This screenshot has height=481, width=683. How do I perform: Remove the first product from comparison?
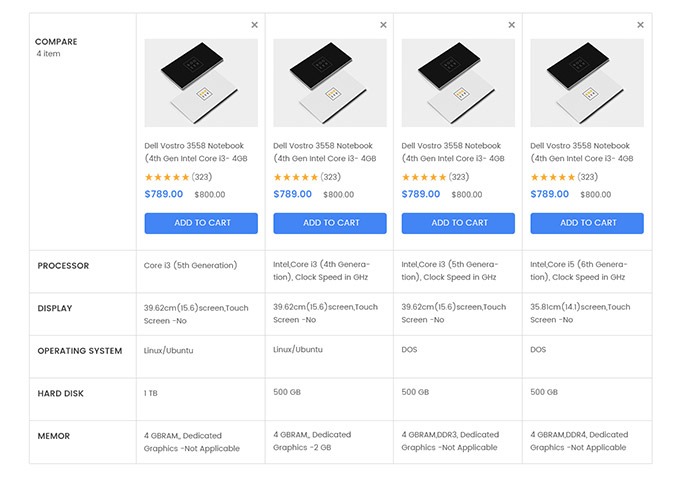pos(254,25)
